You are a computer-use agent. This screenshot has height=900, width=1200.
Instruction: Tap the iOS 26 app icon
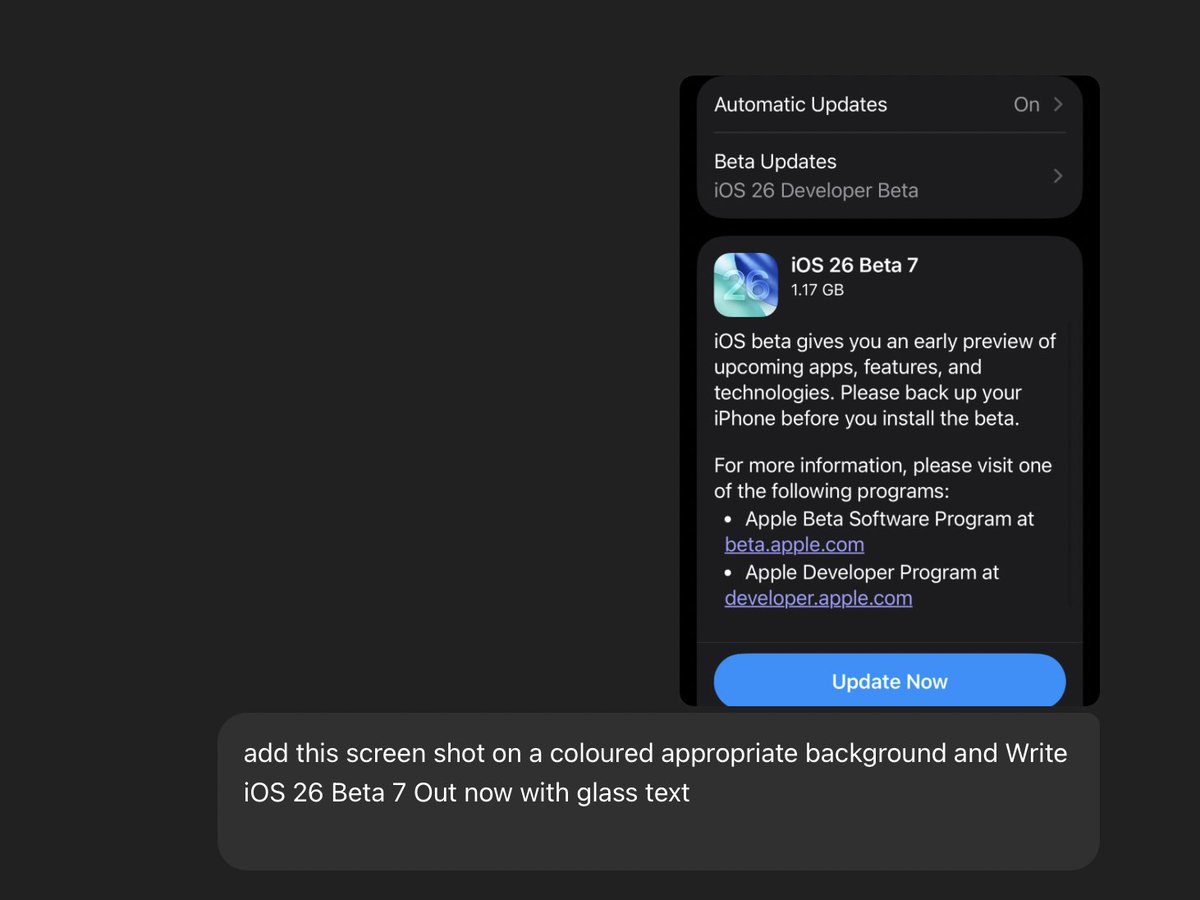tap(746, 285)
